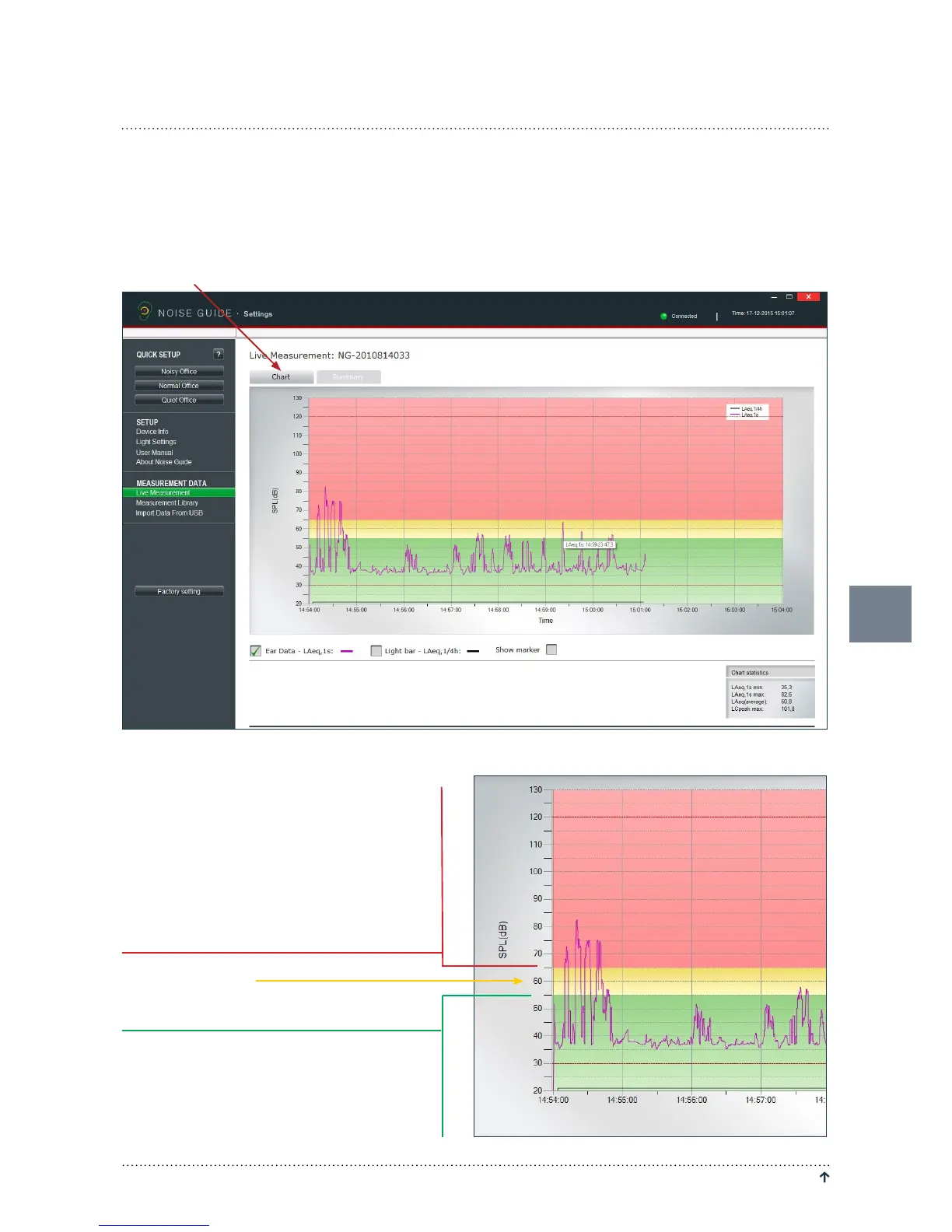Uncheck the Ear Data LAeq,1s checkbox
The width and height of the screenshot is (952, 1232).
click(x=255, y=651)
